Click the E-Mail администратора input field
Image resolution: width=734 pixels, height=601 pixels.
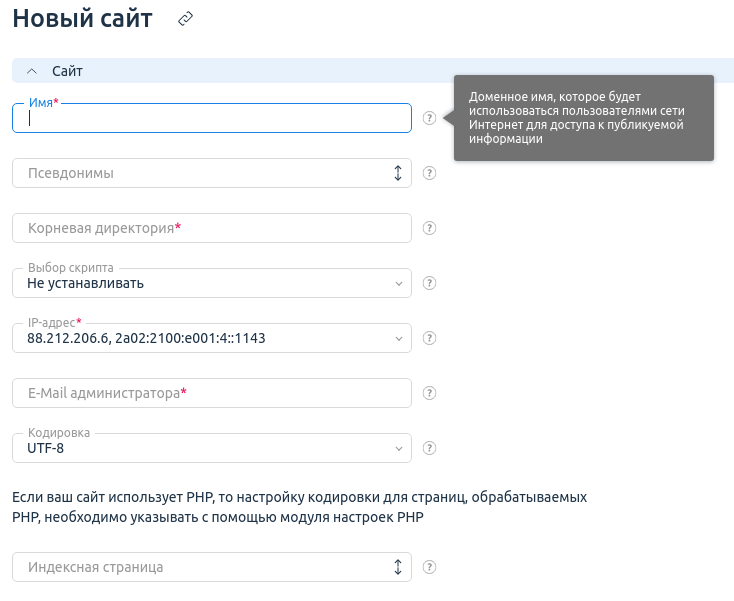tap(212, 393)
